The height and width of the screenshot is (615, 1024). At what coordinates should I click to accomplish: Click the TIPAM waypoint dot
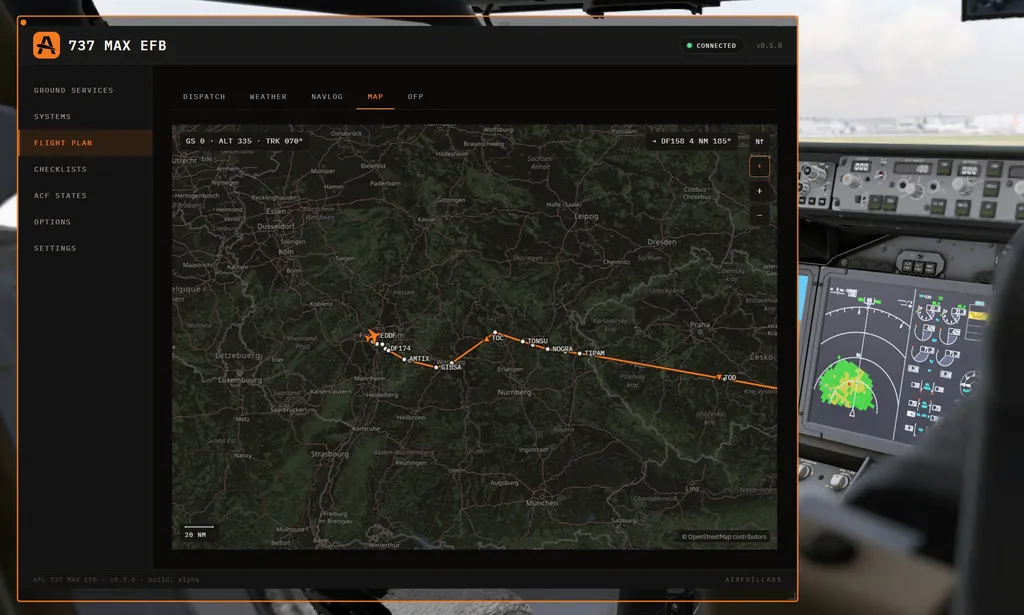click(579, 353)
